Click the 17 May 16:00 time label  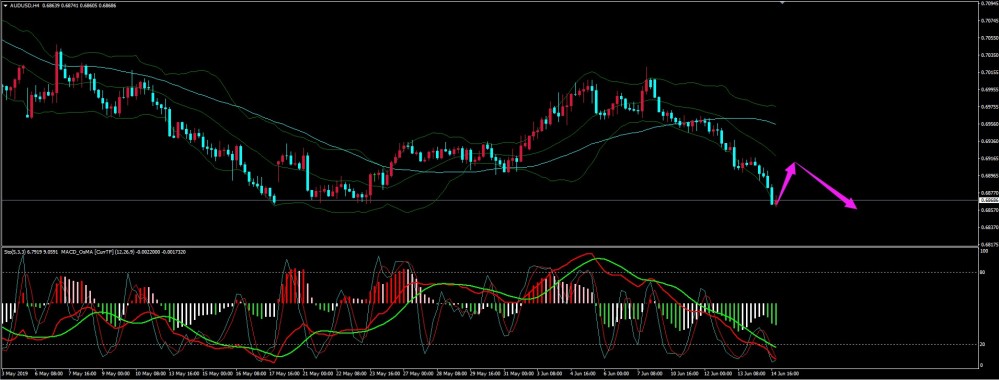[285, 374]
